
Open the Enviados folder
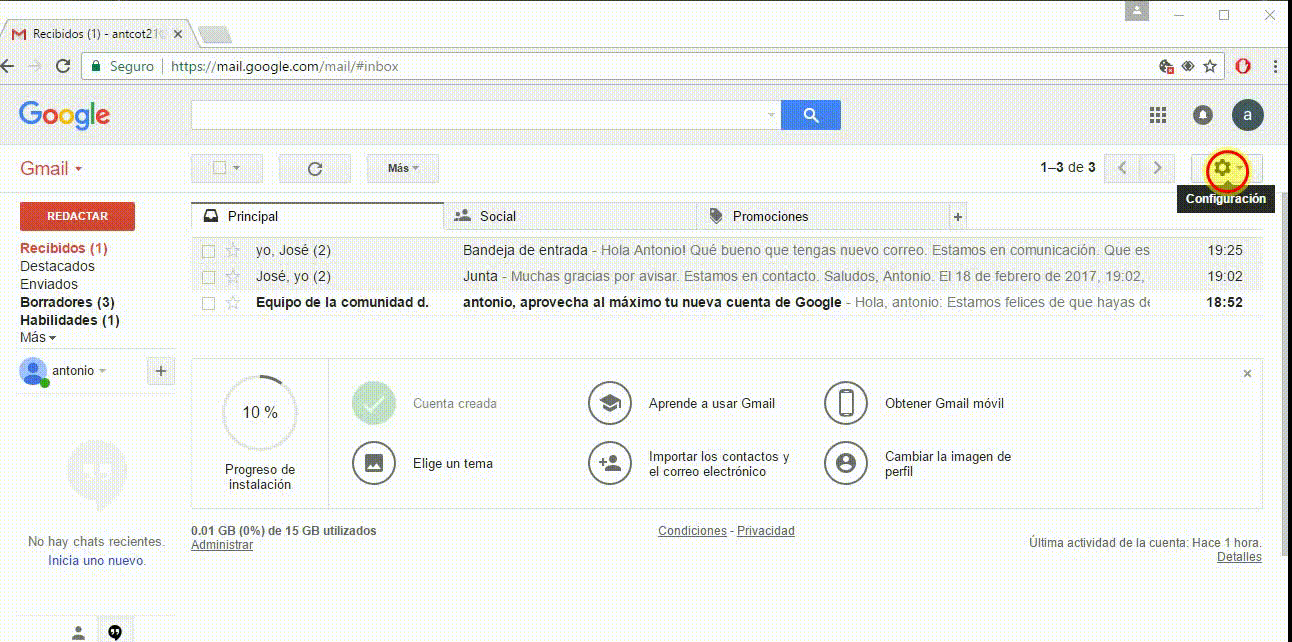49,284
